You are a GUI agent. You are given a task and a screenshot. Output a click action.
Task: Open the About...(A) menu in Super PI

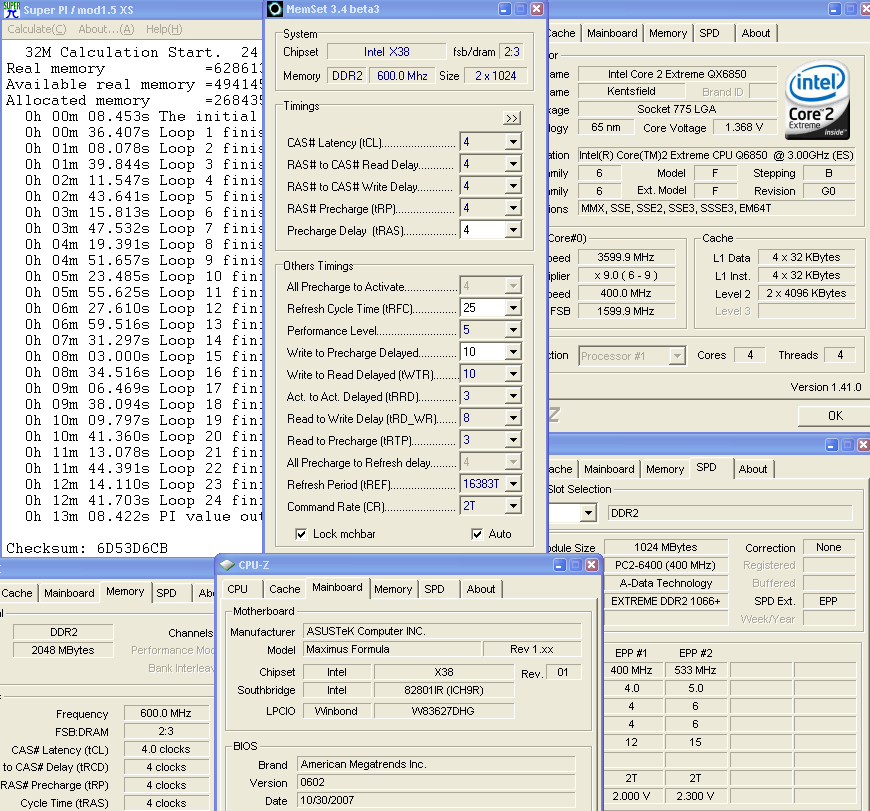[106, 29]
